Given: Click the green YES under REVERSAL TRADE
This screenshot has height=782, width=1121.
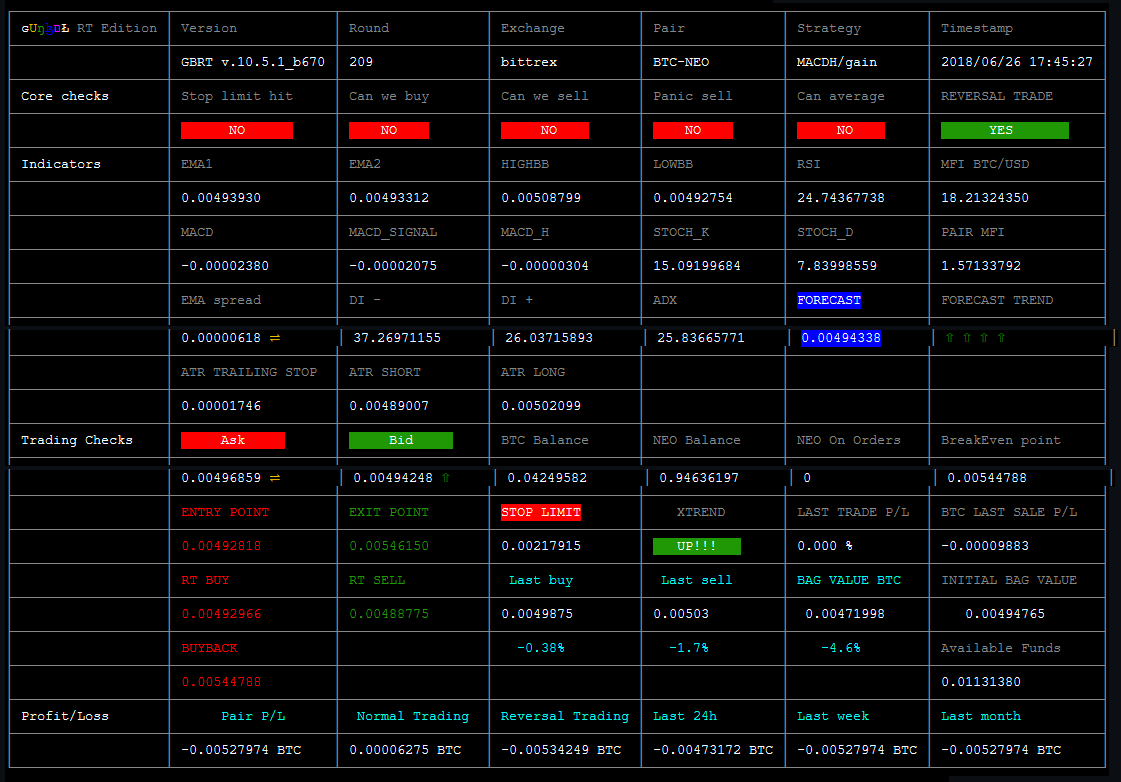Looking at the screenshot, I should point(1004,130).
